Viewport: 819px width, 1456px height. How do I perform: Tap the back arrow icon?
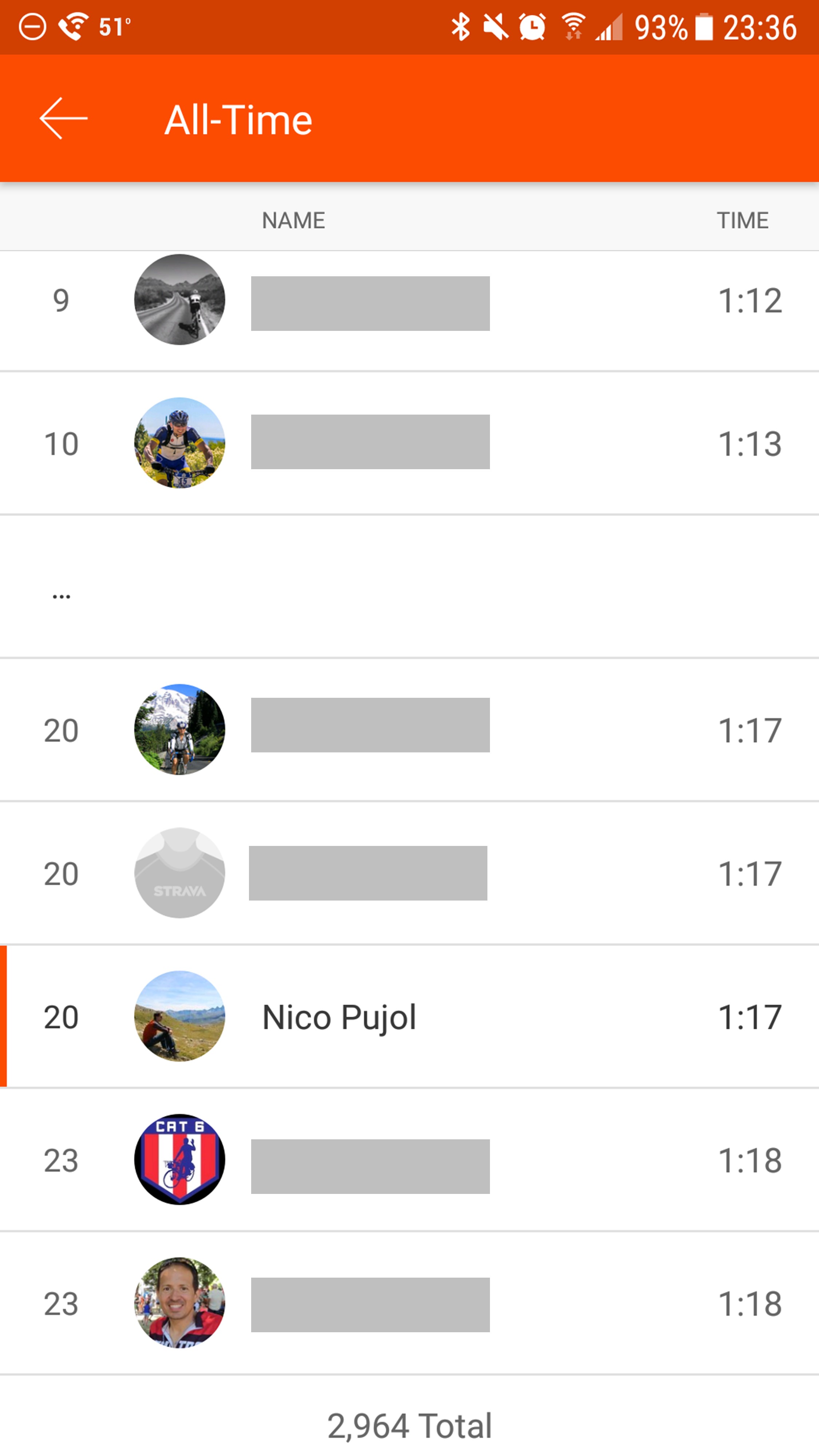[x=63, y=119]
